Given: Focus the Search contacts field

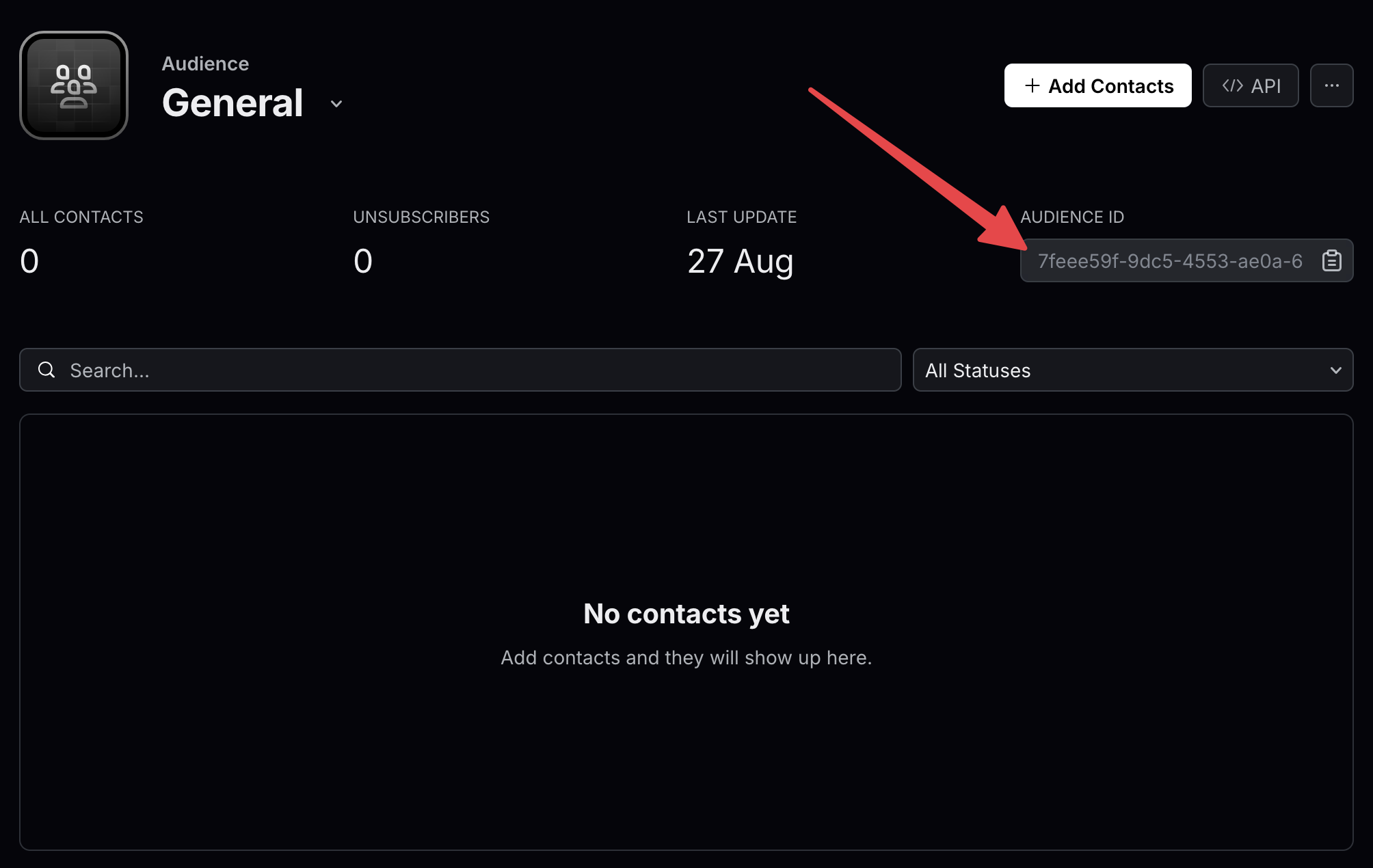Looking at the screenshot, I should (472, 370).
